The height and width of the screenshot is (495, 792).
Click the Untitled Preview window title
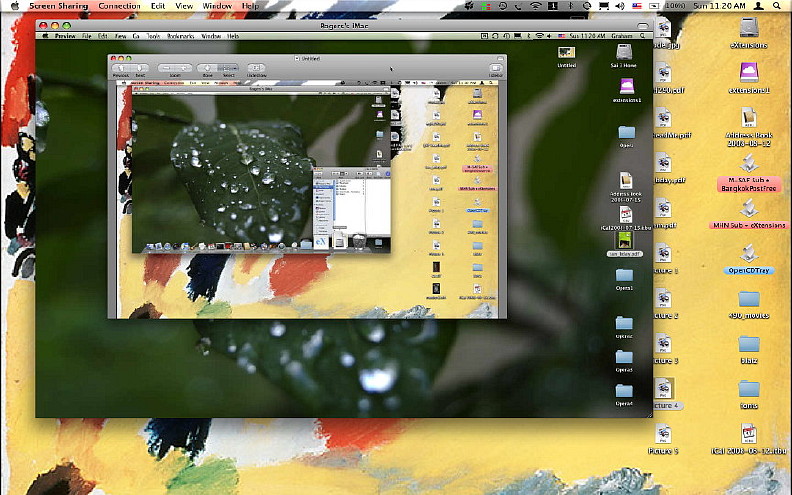[310, 58]
